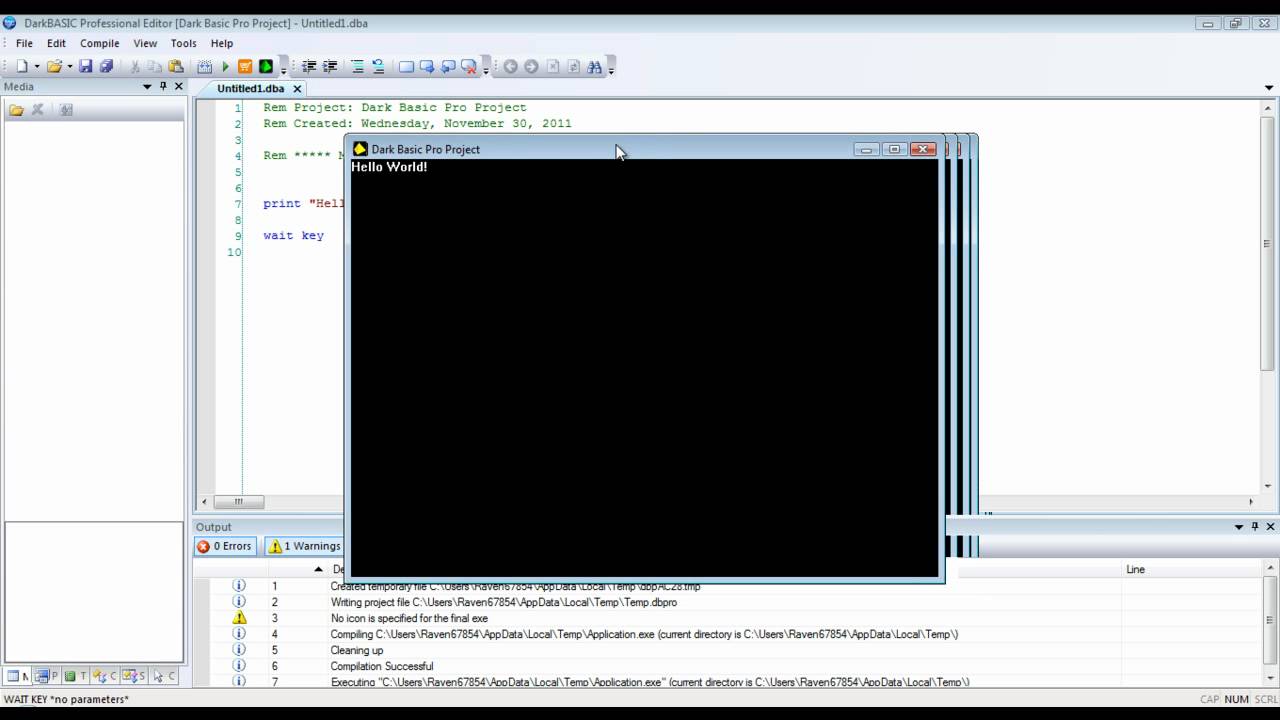This screenshot has height=720, width=1280.
Task: Click the black and green toolbar icon
Action: pyautogui.click(x=266, y=66)
